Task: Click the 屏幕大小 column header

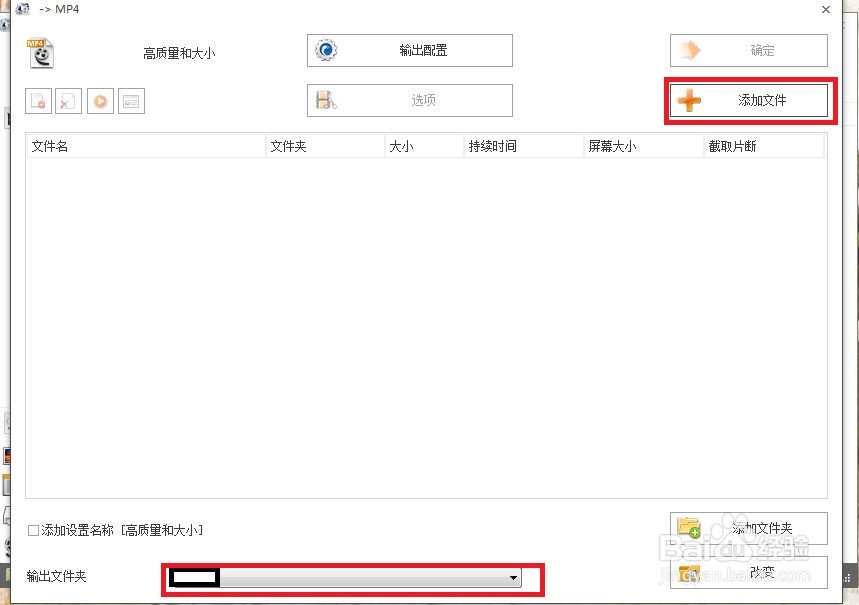Action: click(644, 146)
